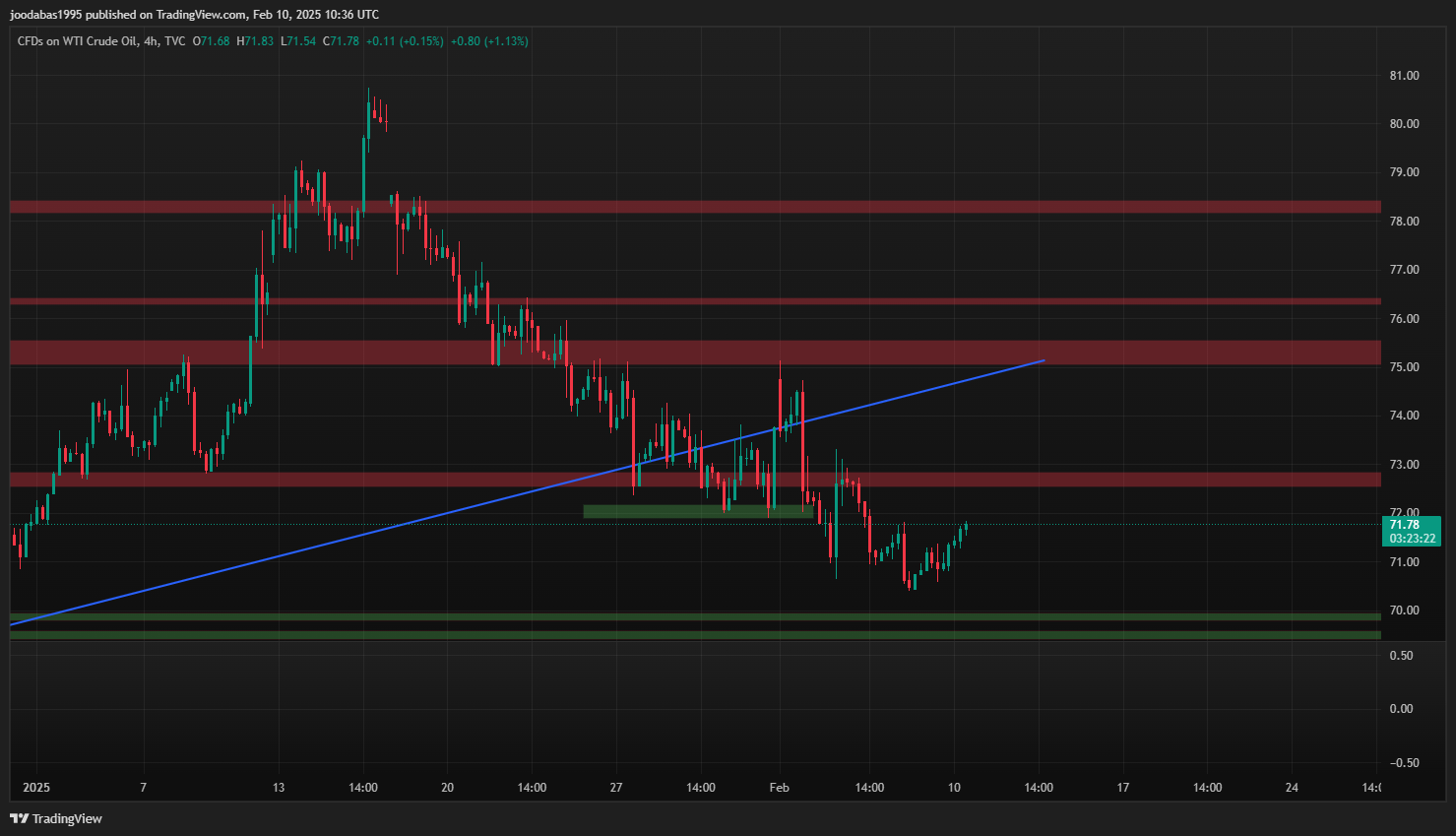Screen dimensions: 1456x836
Task: Click the 14:00 label between 13 and 20
Action: 363,788
